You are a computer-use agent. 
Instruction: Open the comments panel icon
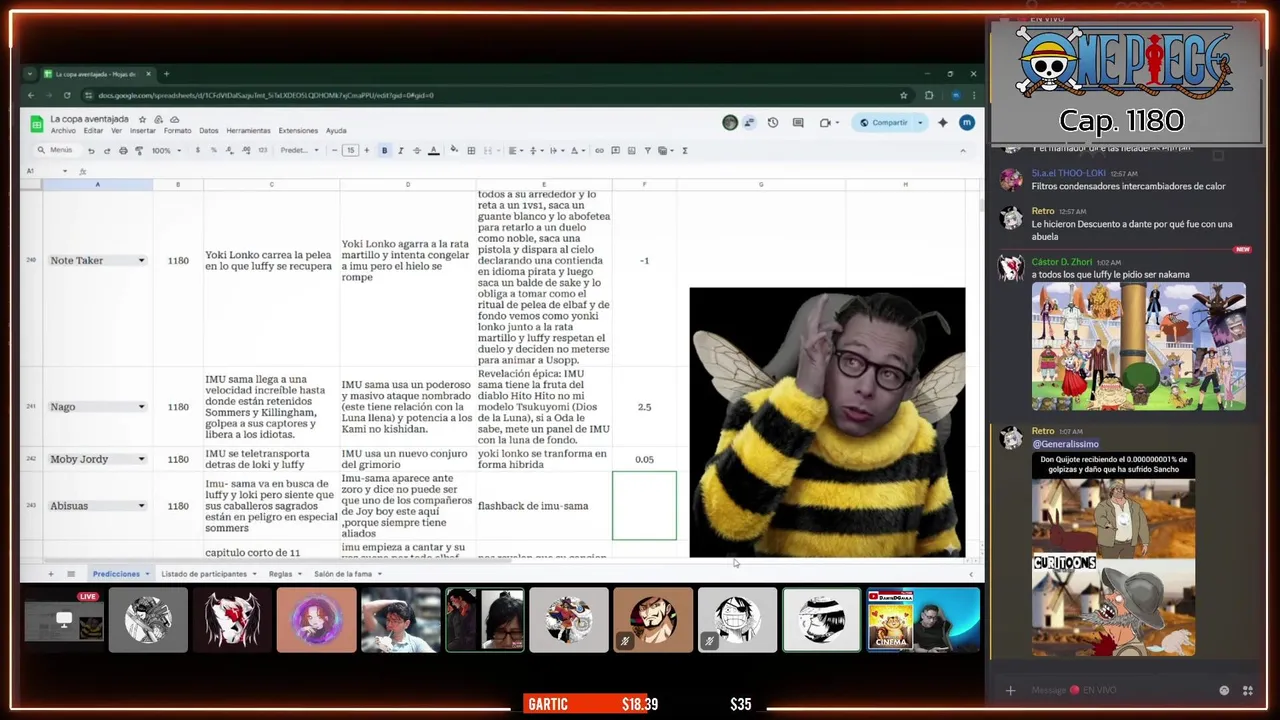click(798, 123)
